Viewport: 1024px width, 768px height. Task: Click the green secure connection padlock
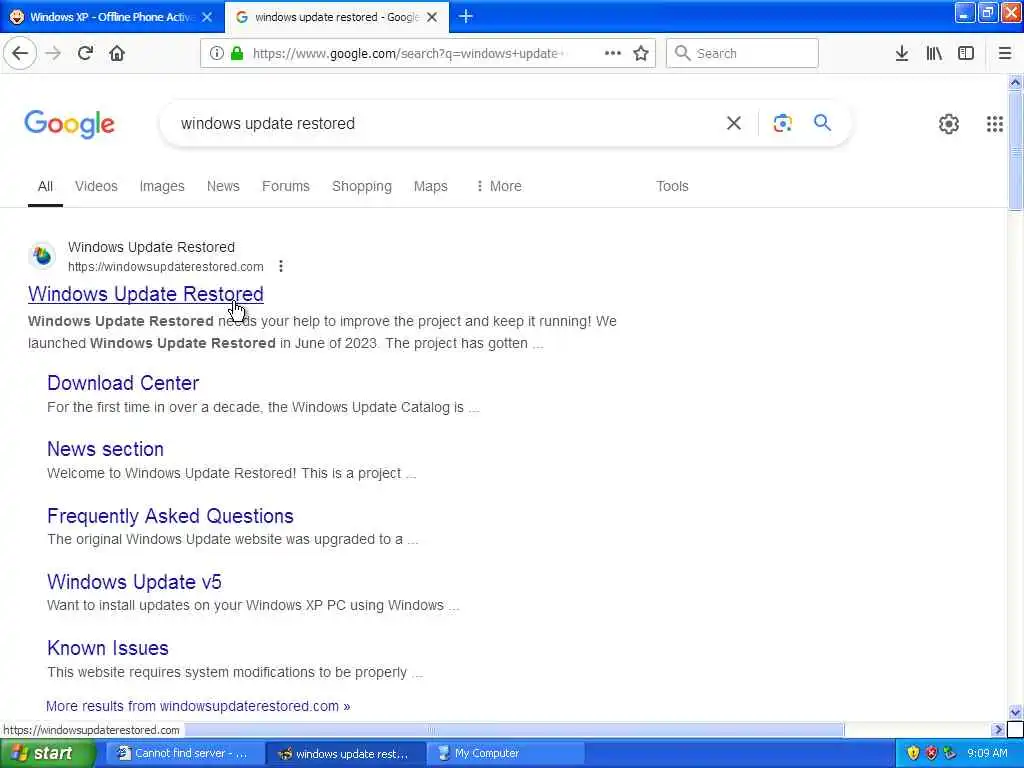click(237, 54)
